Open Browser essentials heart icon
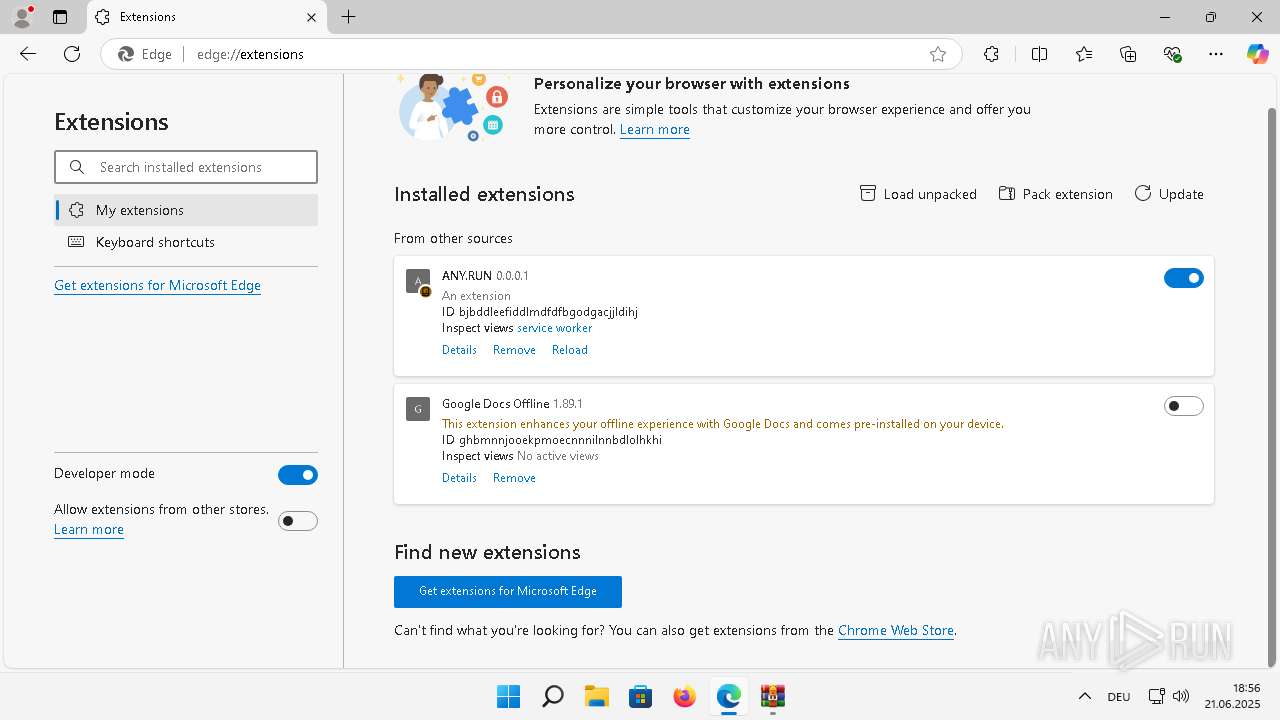The image size is (1280, 720). [1173, 54]
